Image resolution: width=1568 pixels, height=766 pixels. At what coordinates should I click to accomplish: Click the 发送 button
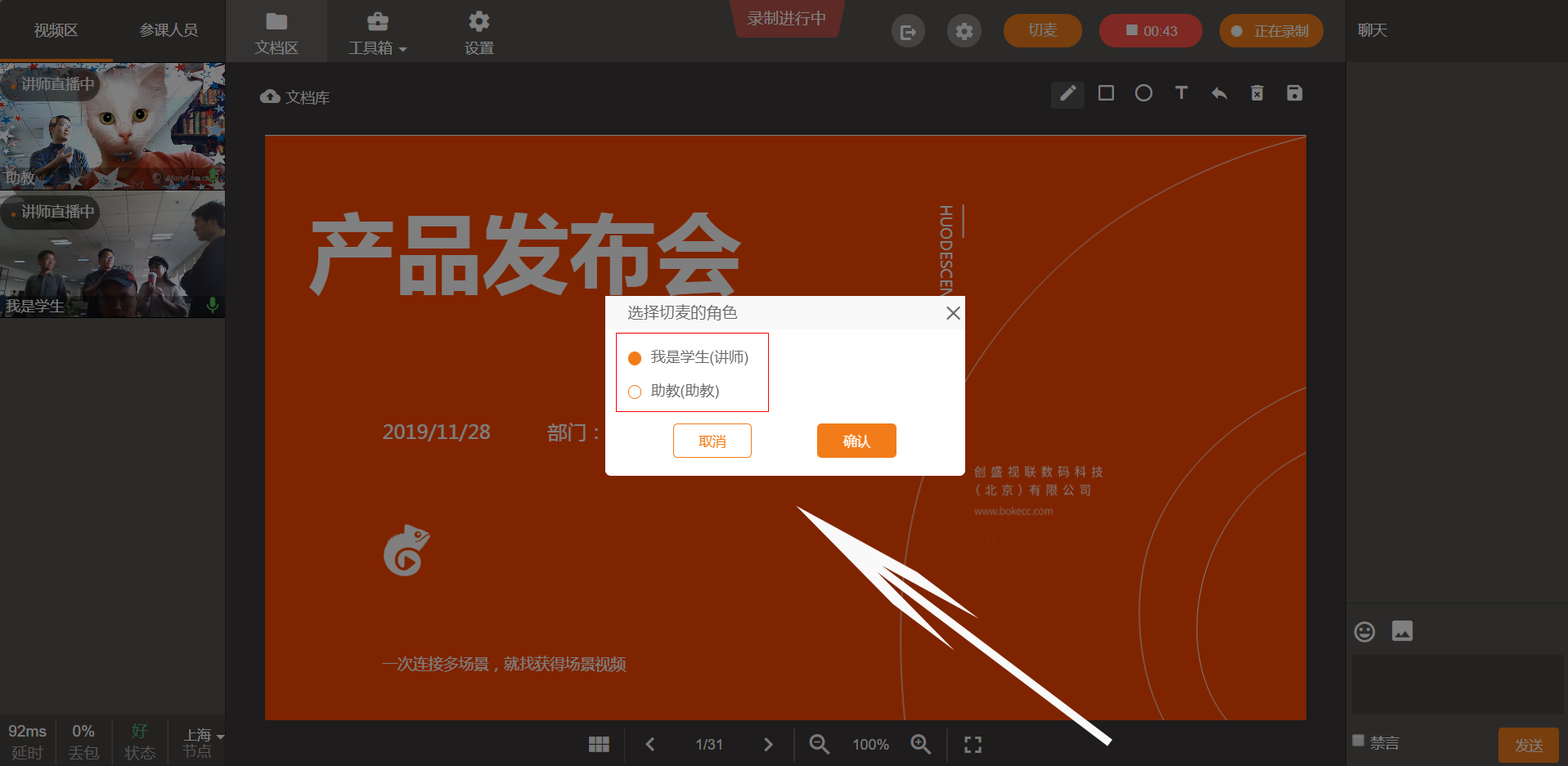pyautogui.click(x=1529, y=745)
